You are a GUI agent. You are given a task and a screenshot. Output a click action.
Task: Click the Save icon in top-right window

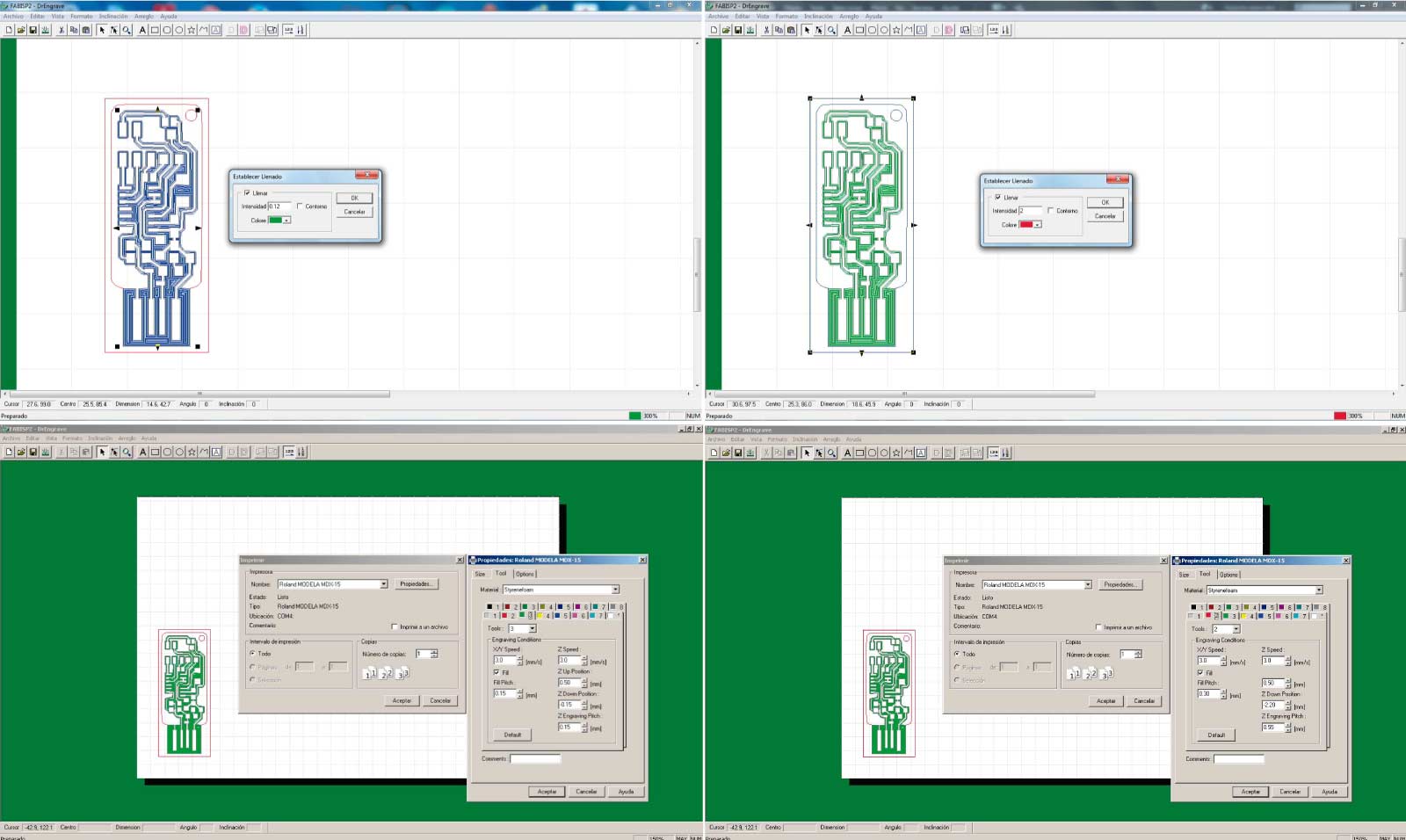738,30
